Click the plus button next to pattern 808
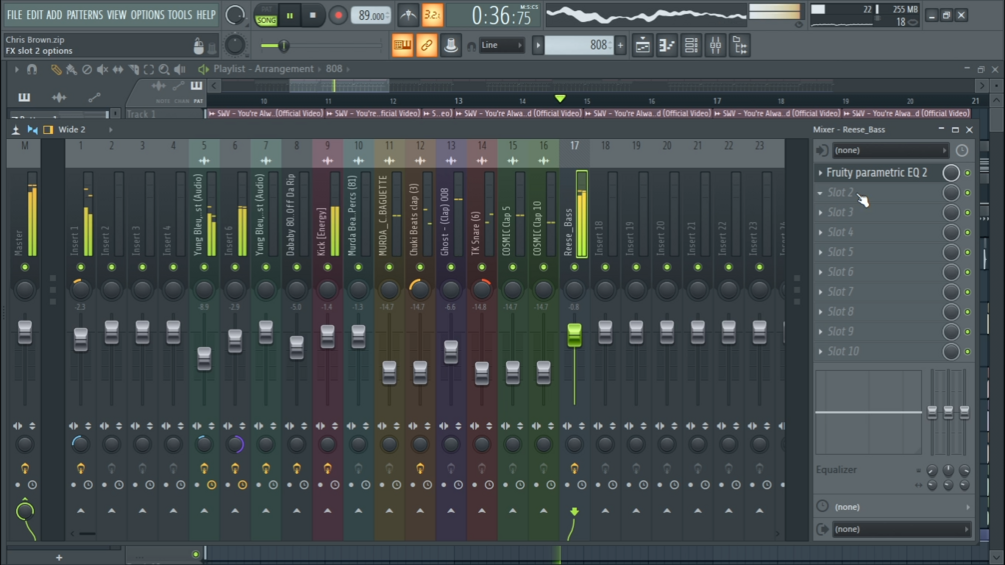Image resolution: width=1005 pixels, height=565 pixels. pos(620,45)
